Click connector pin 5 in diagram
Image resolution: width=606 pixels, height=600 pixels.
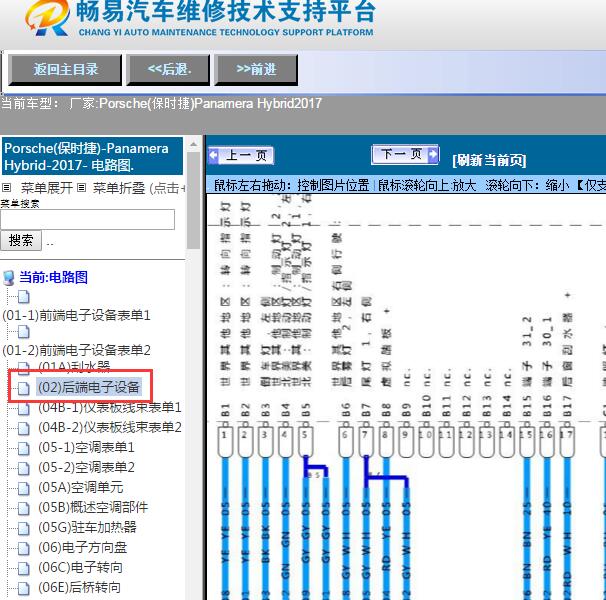point(305,442)
